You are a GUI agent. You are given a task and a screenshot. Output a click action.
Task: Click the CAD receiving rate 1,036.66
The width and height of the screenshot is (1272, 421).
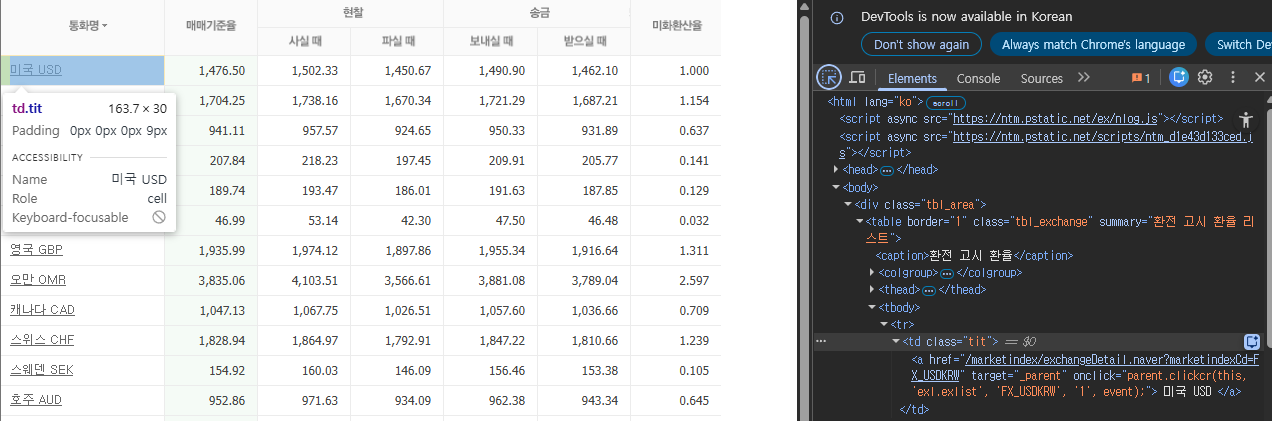[x=594, y=310]
